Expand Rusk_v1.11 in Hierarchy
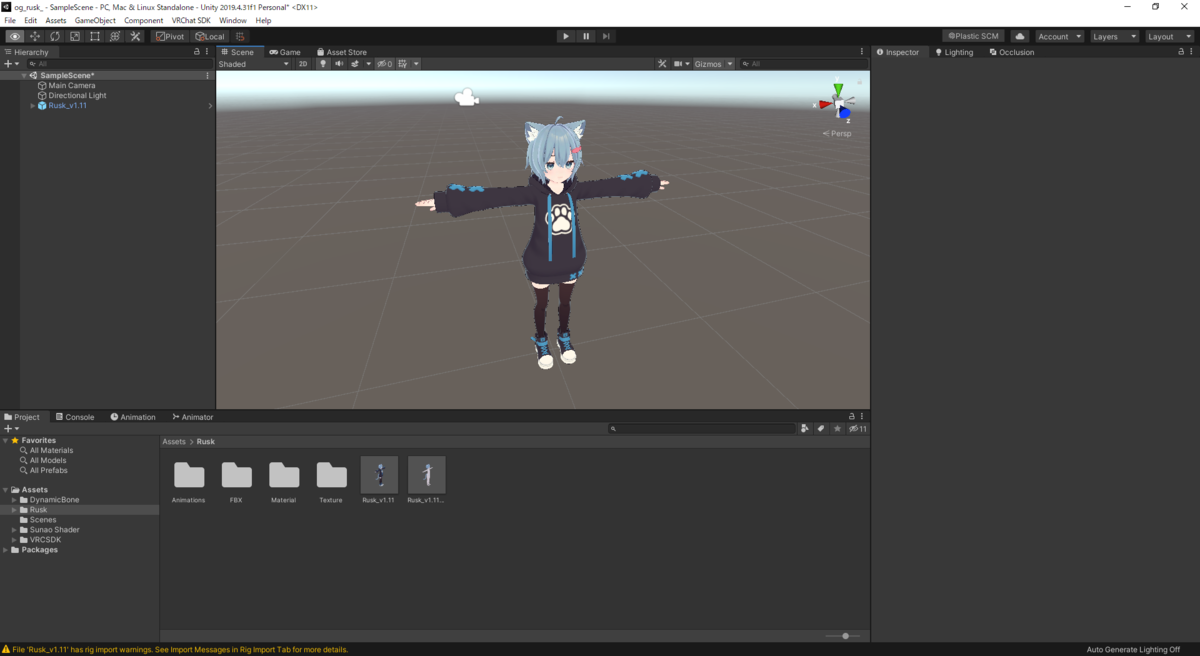 [32, 105]
